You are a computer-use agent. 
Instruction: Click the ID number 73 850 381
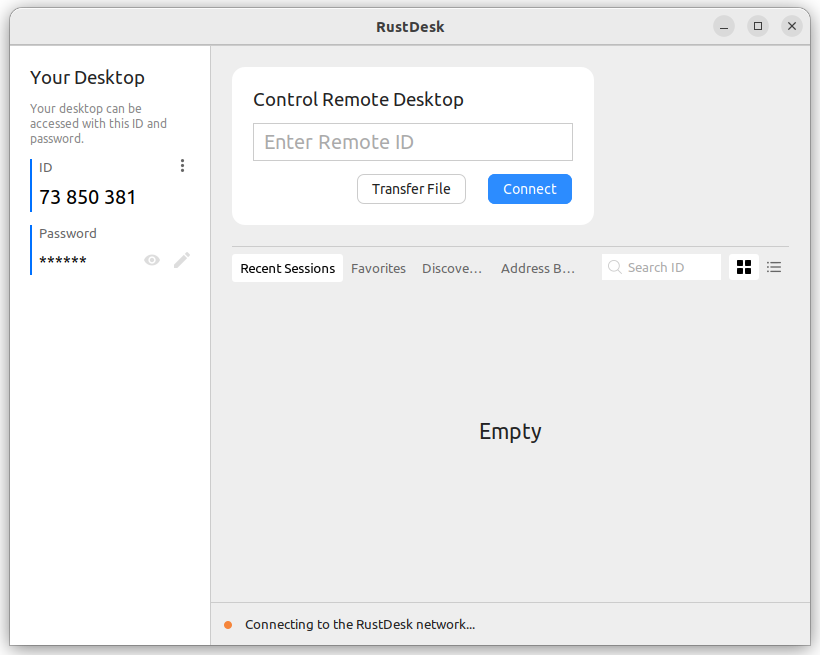88,197
